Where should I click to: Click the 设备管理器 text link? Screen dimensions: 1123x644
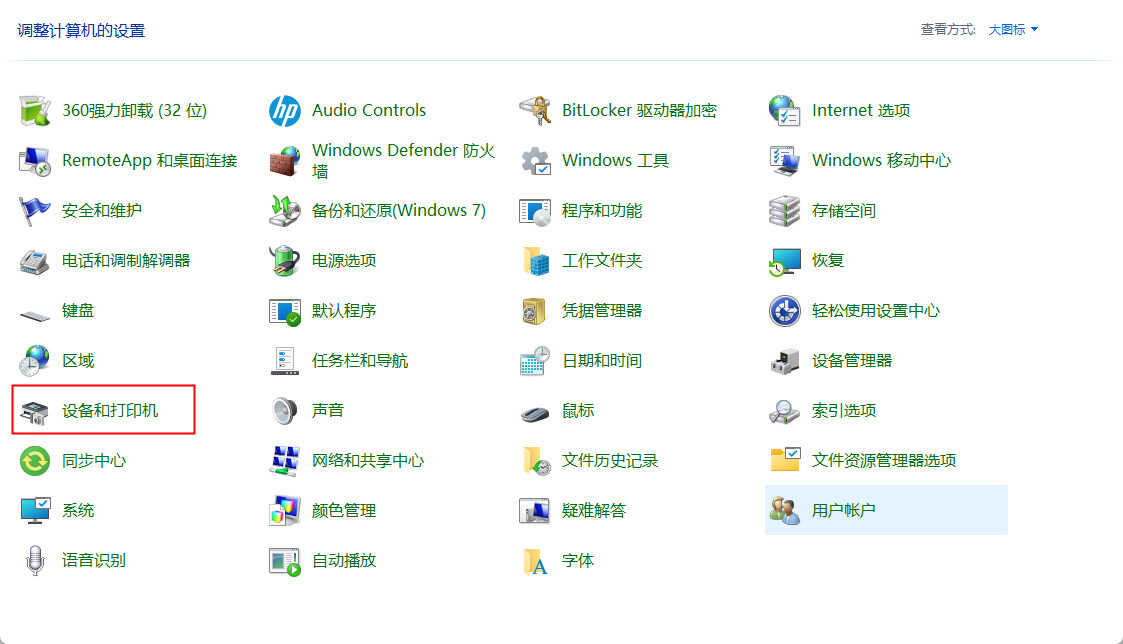click(x=852, y=361)
